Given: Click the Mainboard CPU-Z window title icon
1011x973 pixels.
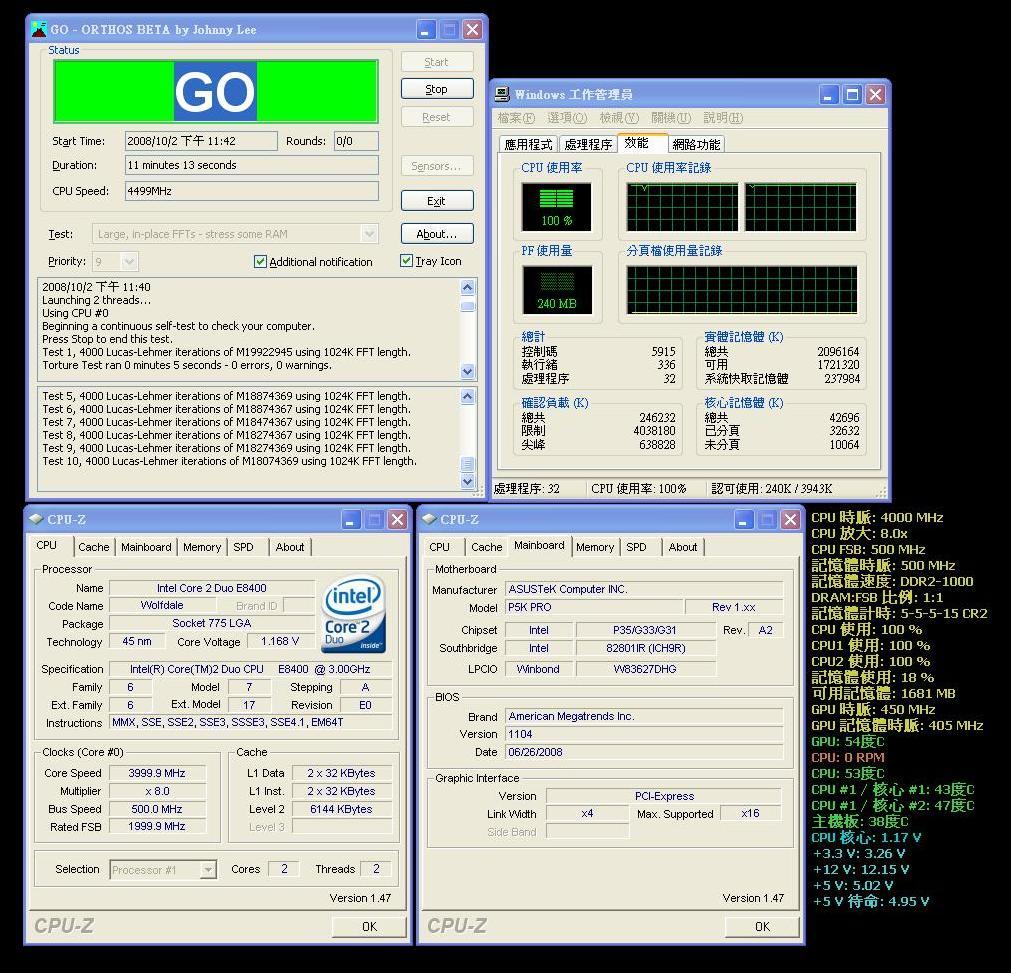Looking at the screenshot, I should [x=429, y=519].
